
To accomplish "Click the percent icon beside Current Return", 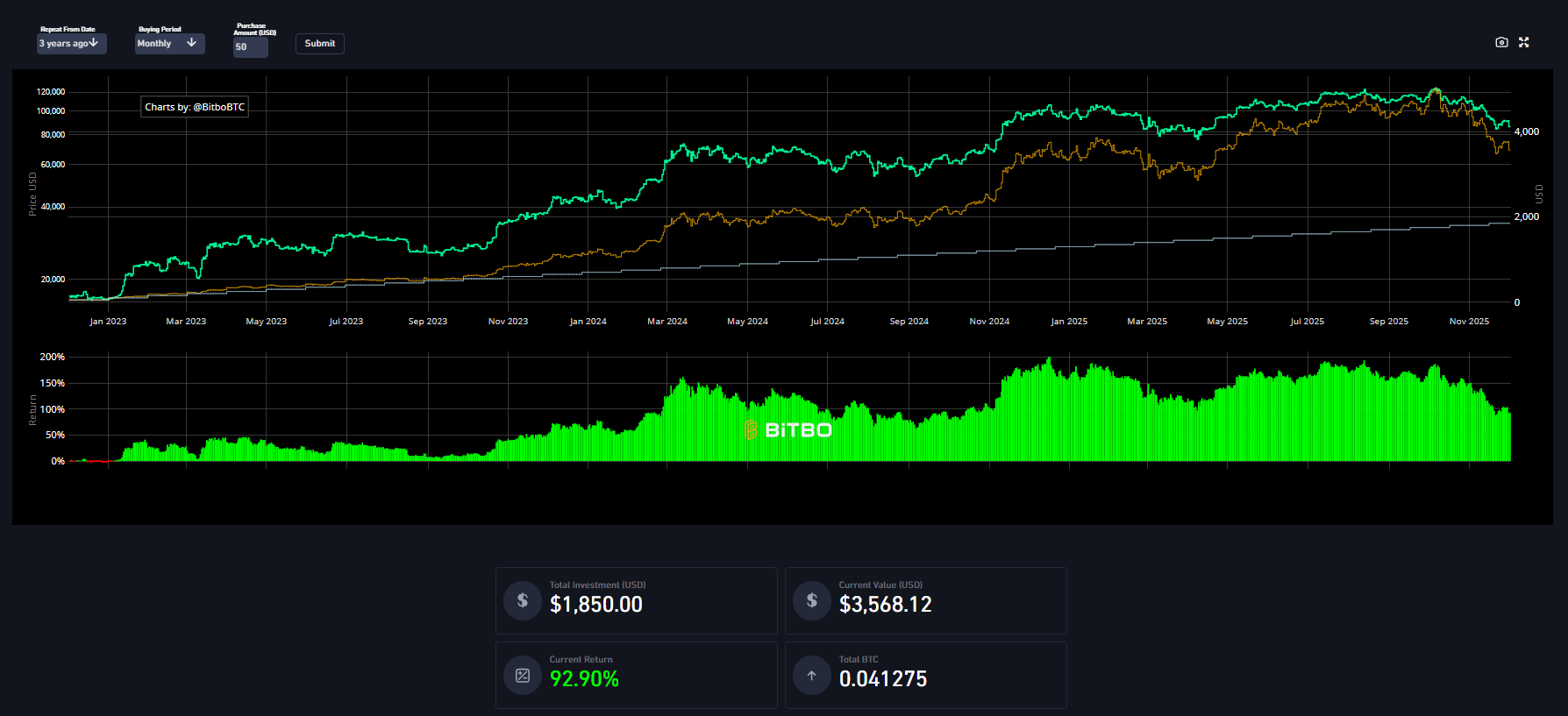I will tap(523, 675).
